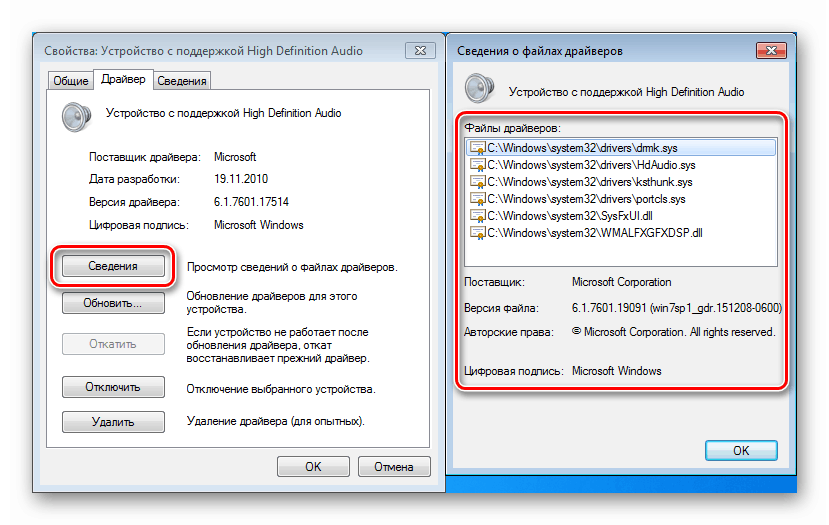Click the Отмена button
829x525 pixels.
click(394, 467)
